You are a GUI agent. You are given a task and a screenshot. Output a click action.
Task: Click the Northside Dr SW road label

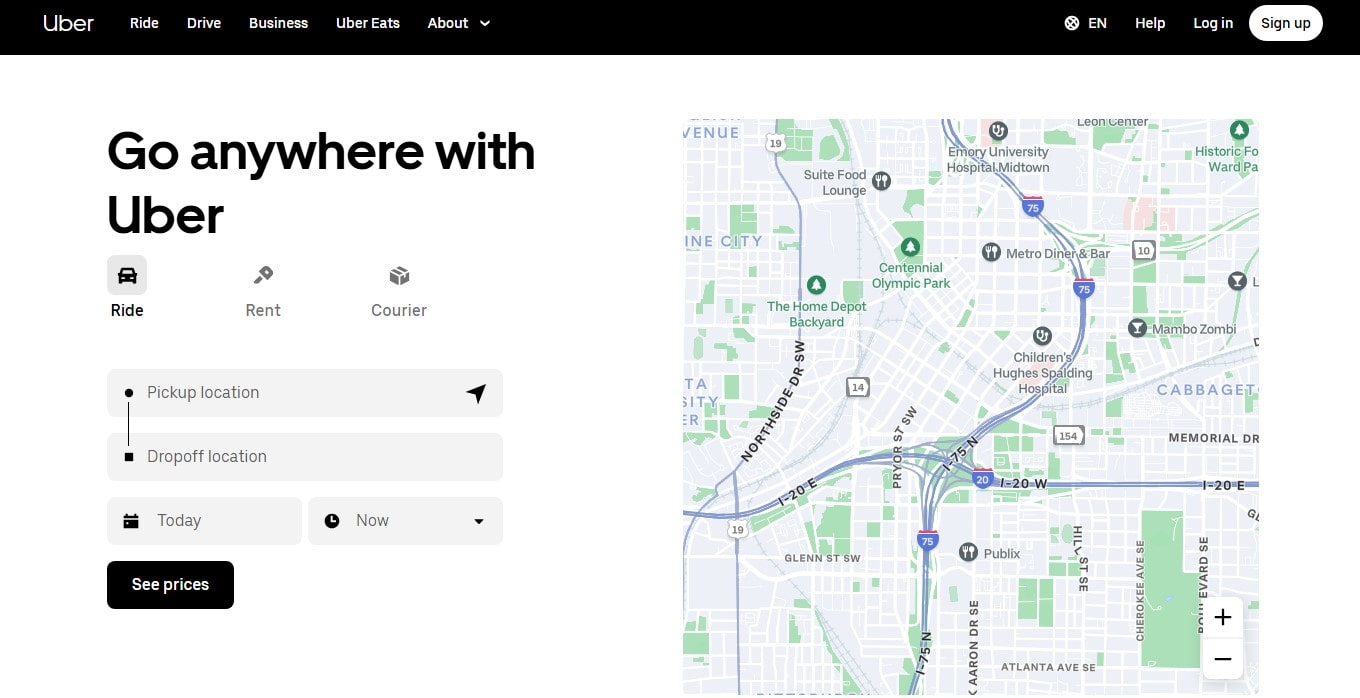tap(773, 401)
